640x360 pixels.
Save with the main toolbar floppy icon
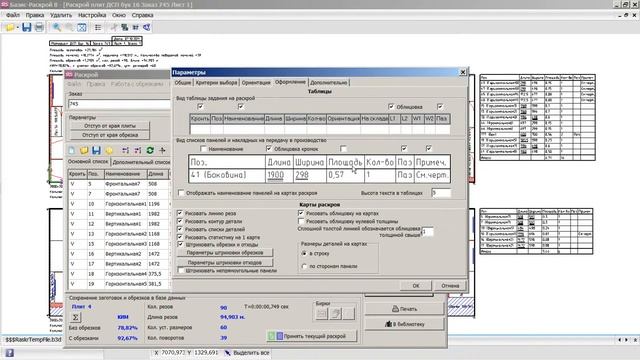coord(27,27)
